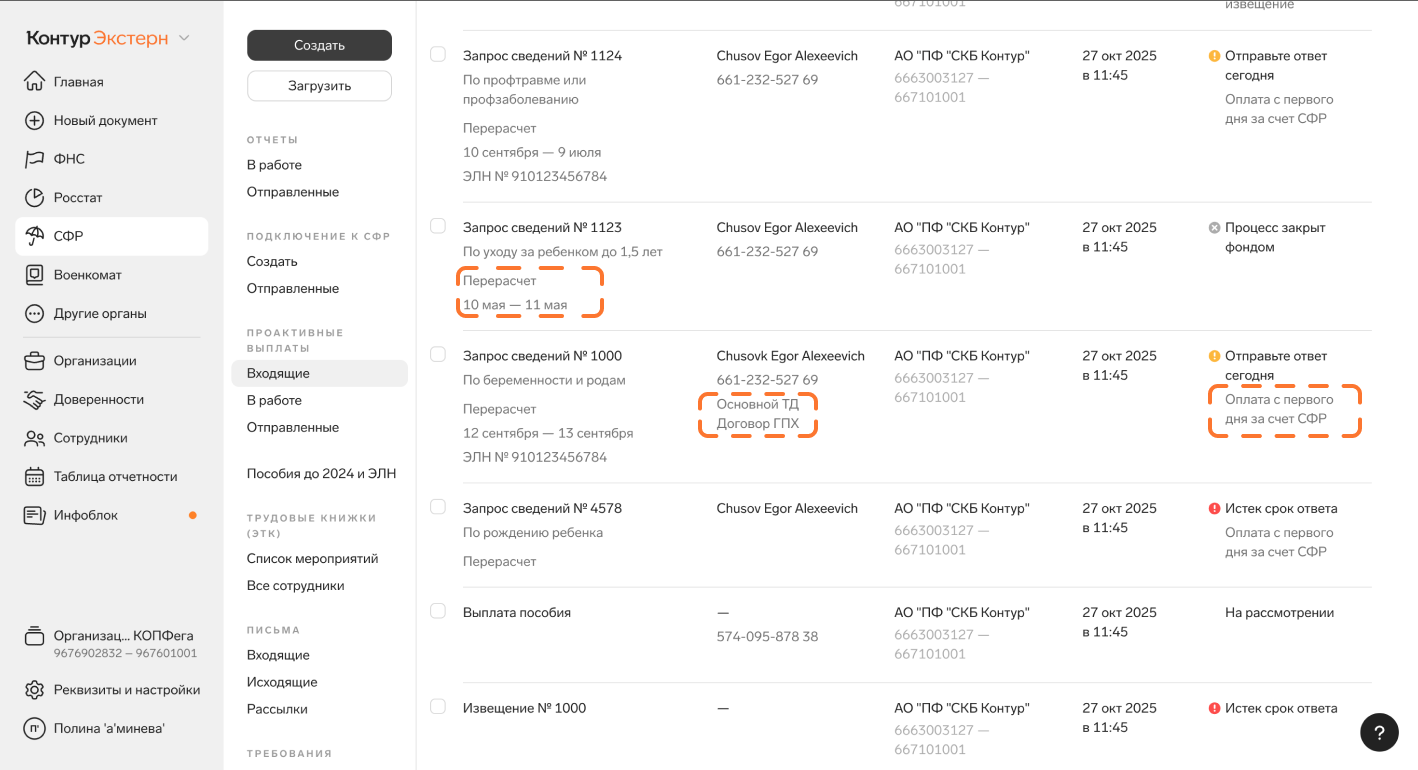The height and width of the screenshot is (770, 1418).
Task: Click the Новый документ plus icon
Action: pyautogui.click(x=35, y=121)
